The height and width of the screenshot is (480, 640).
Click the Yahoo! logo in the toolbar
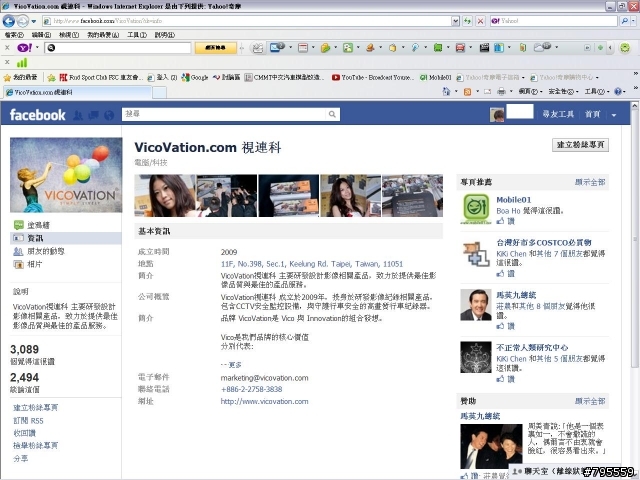point(24,48)
